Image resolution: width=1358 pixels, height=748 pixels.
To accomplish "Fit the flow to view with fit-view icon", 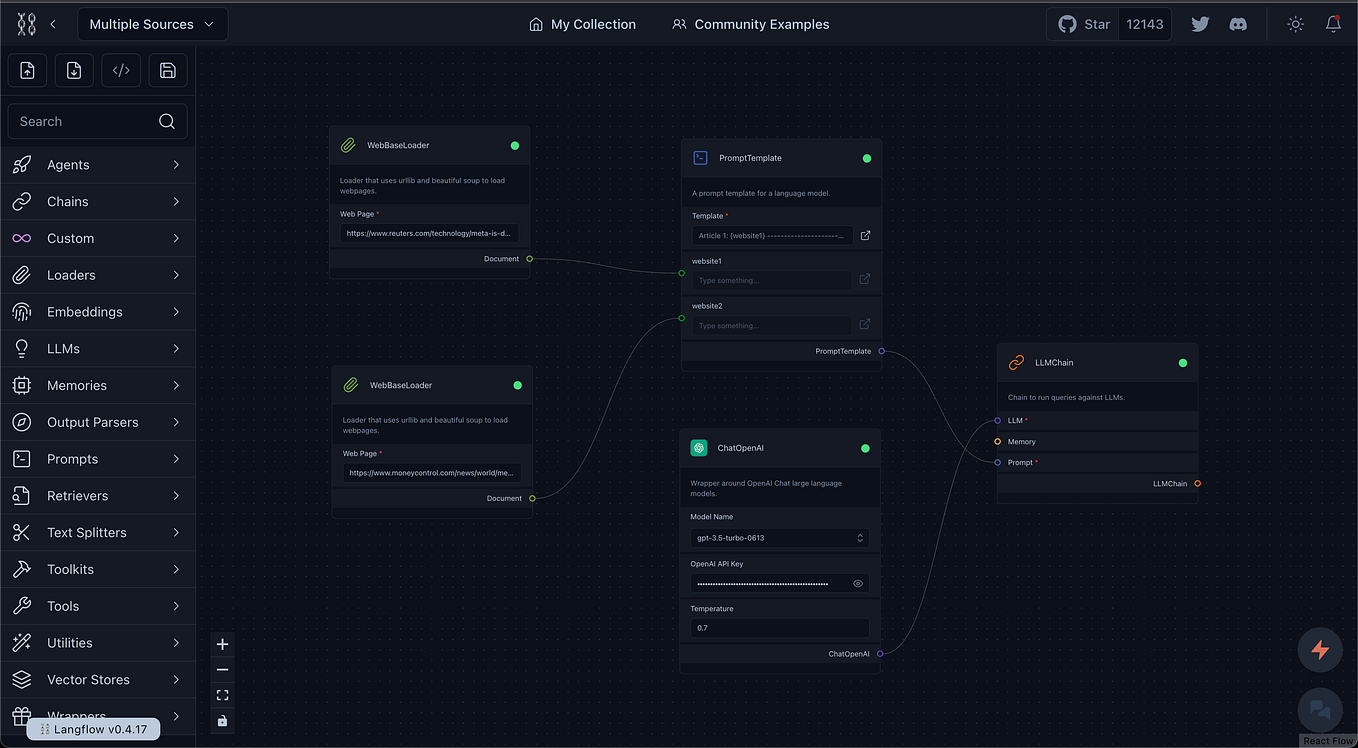I will pos(222,694).
